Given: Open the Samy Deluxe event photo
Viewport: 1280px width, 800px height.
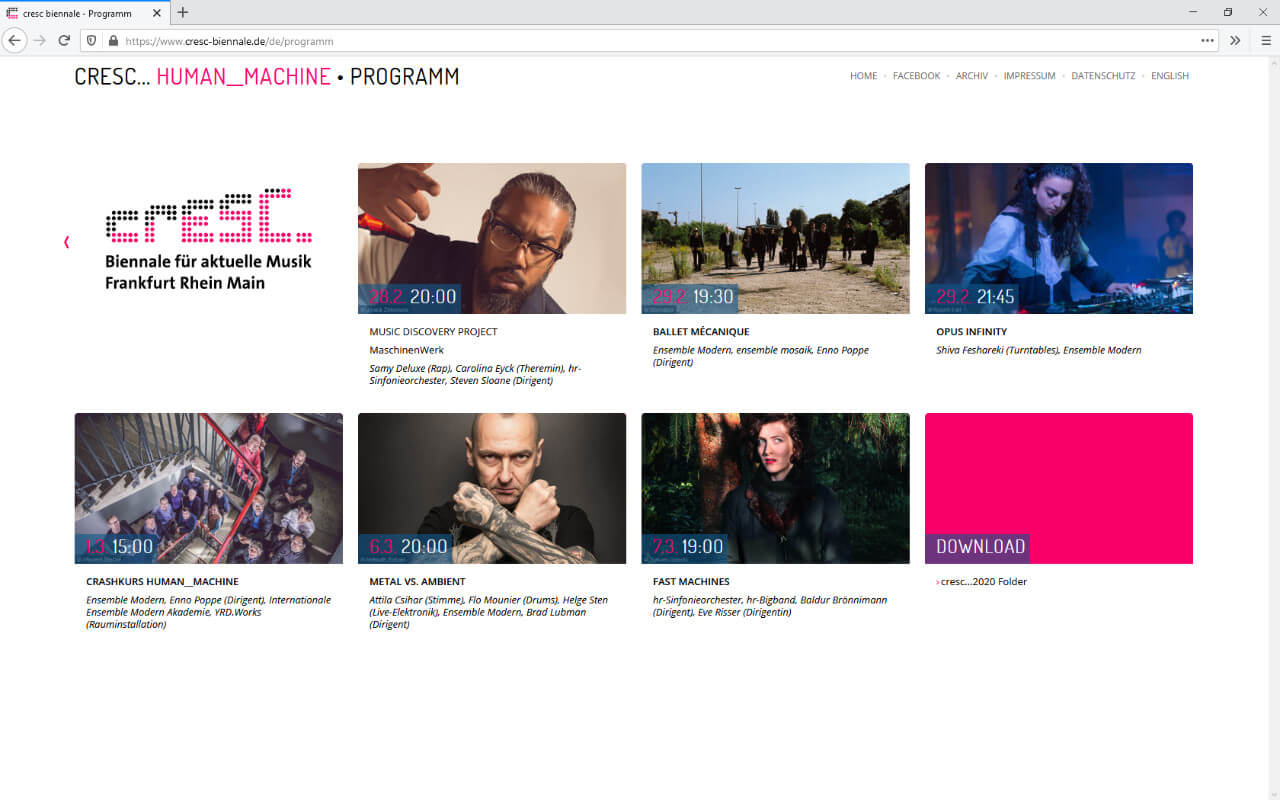Looking at the screenshot, I should point(492,238).
